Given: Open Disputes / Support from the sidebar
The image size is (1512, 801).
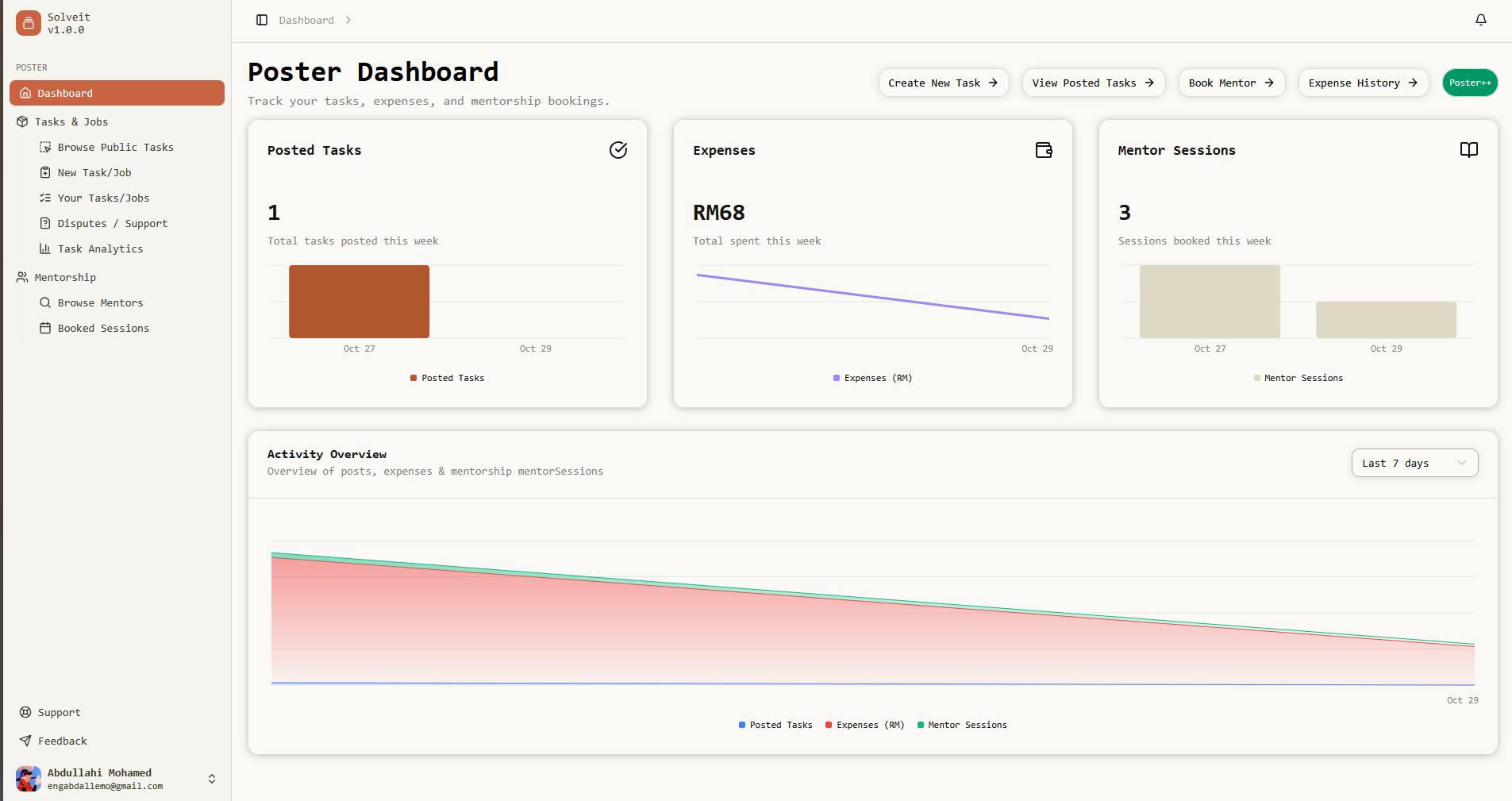Looking at the screenshot, I should [x=112, y=223].
